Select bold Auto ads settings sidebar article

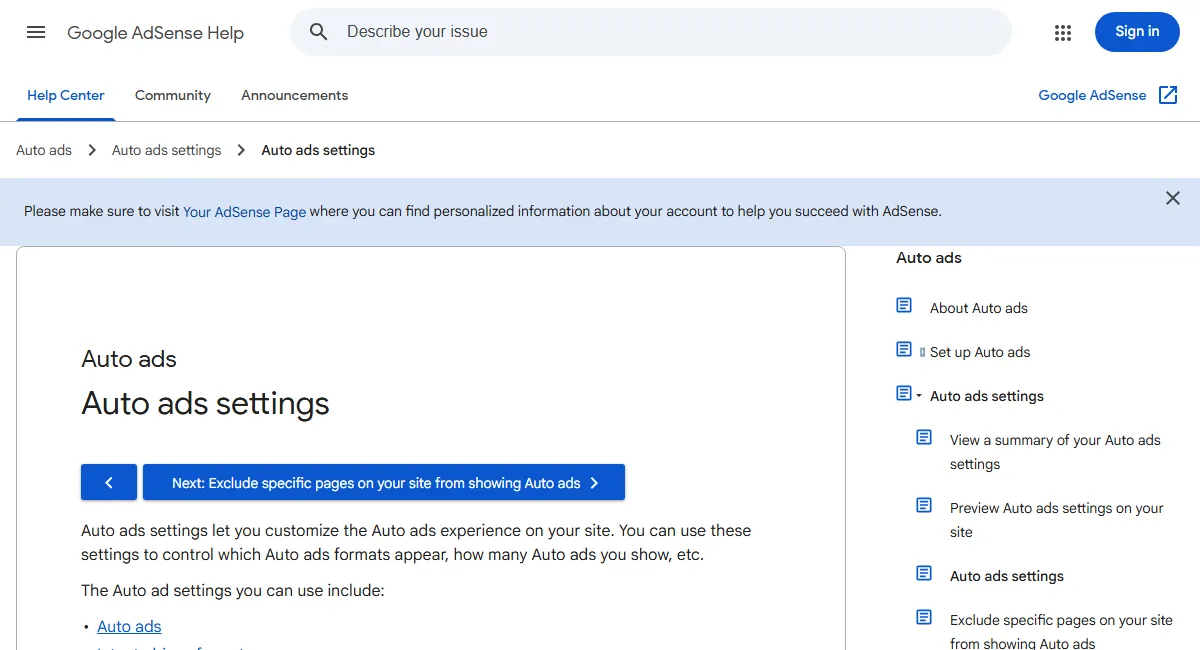1007,576
